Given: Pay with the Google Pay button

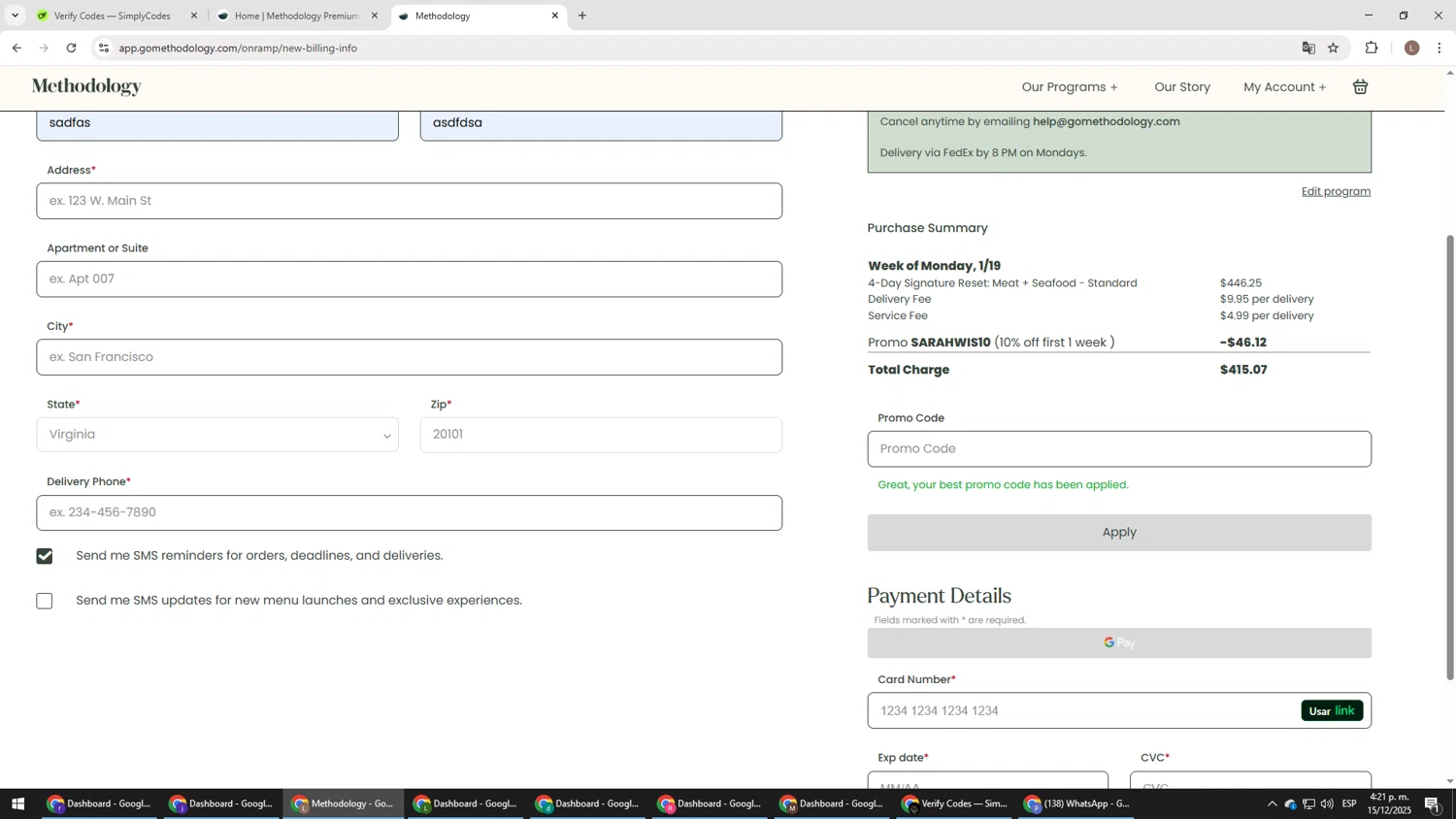Looking at the screenshot, I should [1119, 642].
